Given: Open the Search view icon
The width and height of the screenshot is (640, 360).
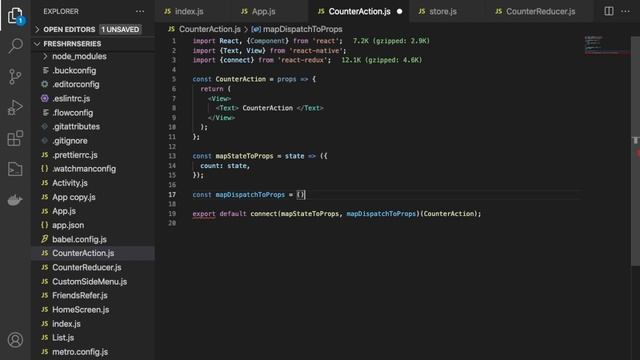Looking at the screenshot, I should click(x=16, y=46).
